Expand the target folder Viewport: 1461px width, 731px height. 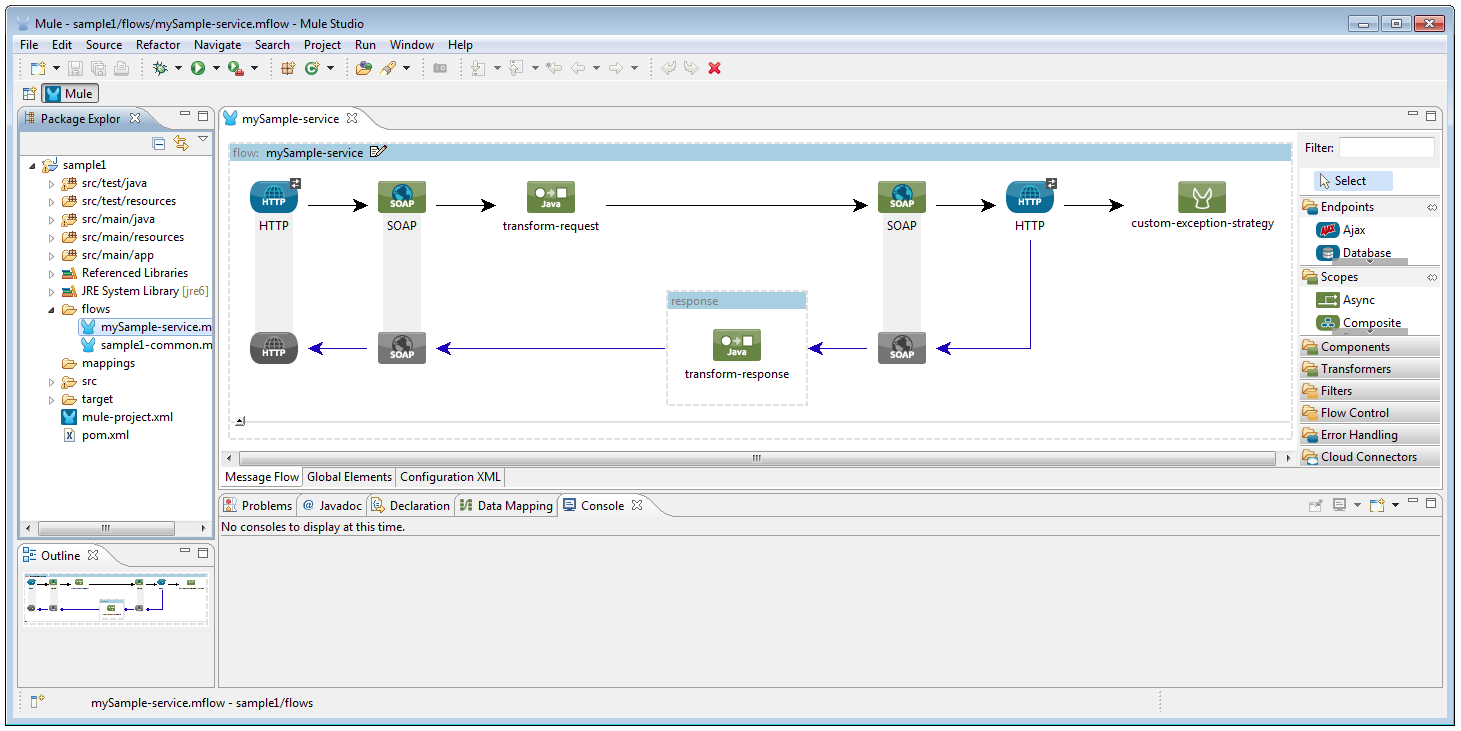[52, 399]
